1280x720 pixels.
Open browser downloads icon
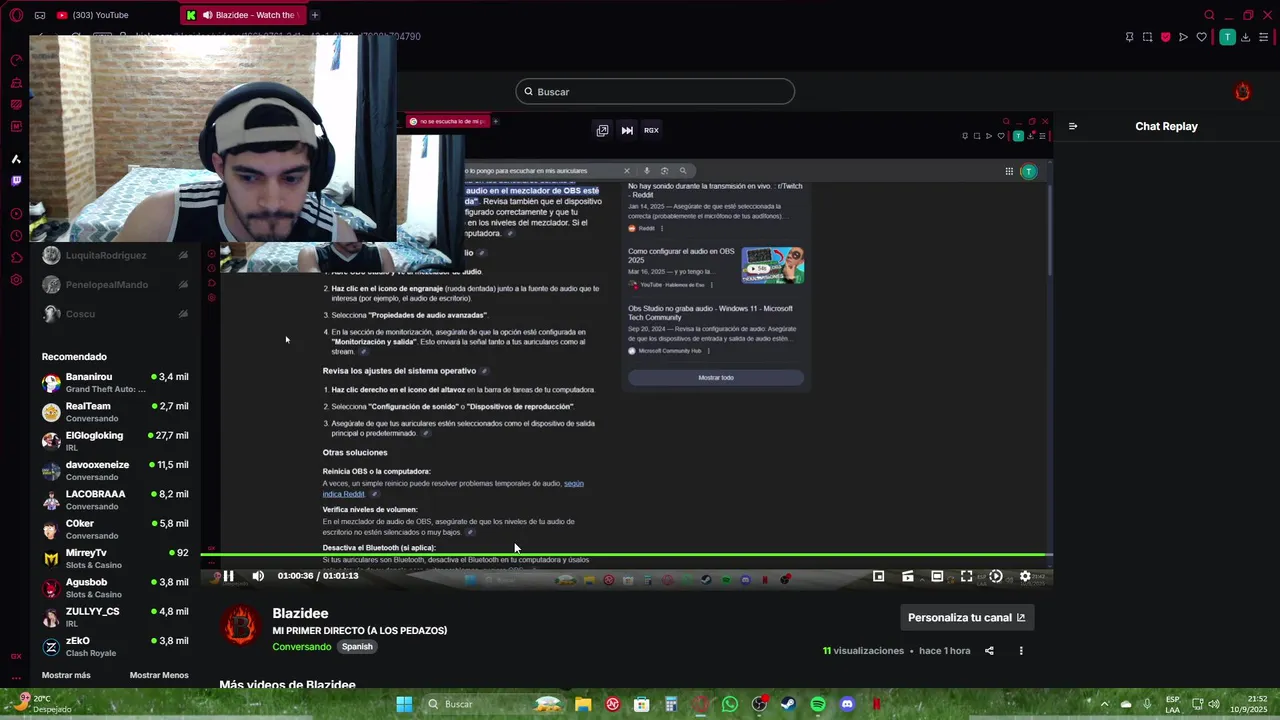pos(1247,37)
